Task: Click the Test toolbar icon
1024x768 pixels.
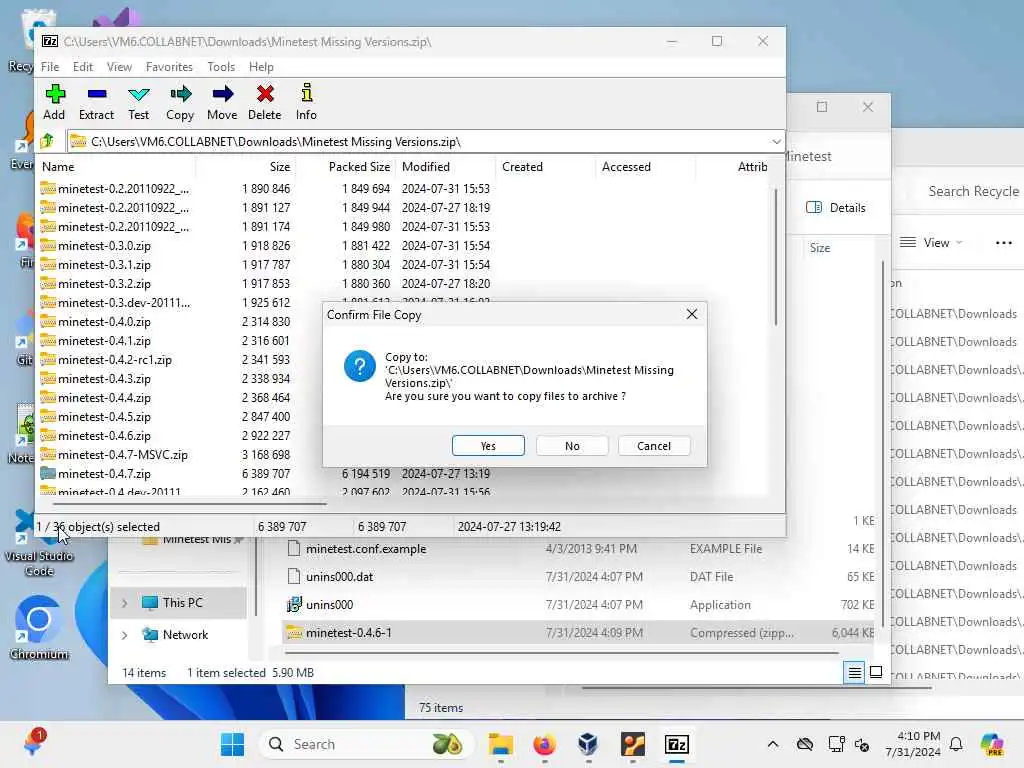Action: 138,102
